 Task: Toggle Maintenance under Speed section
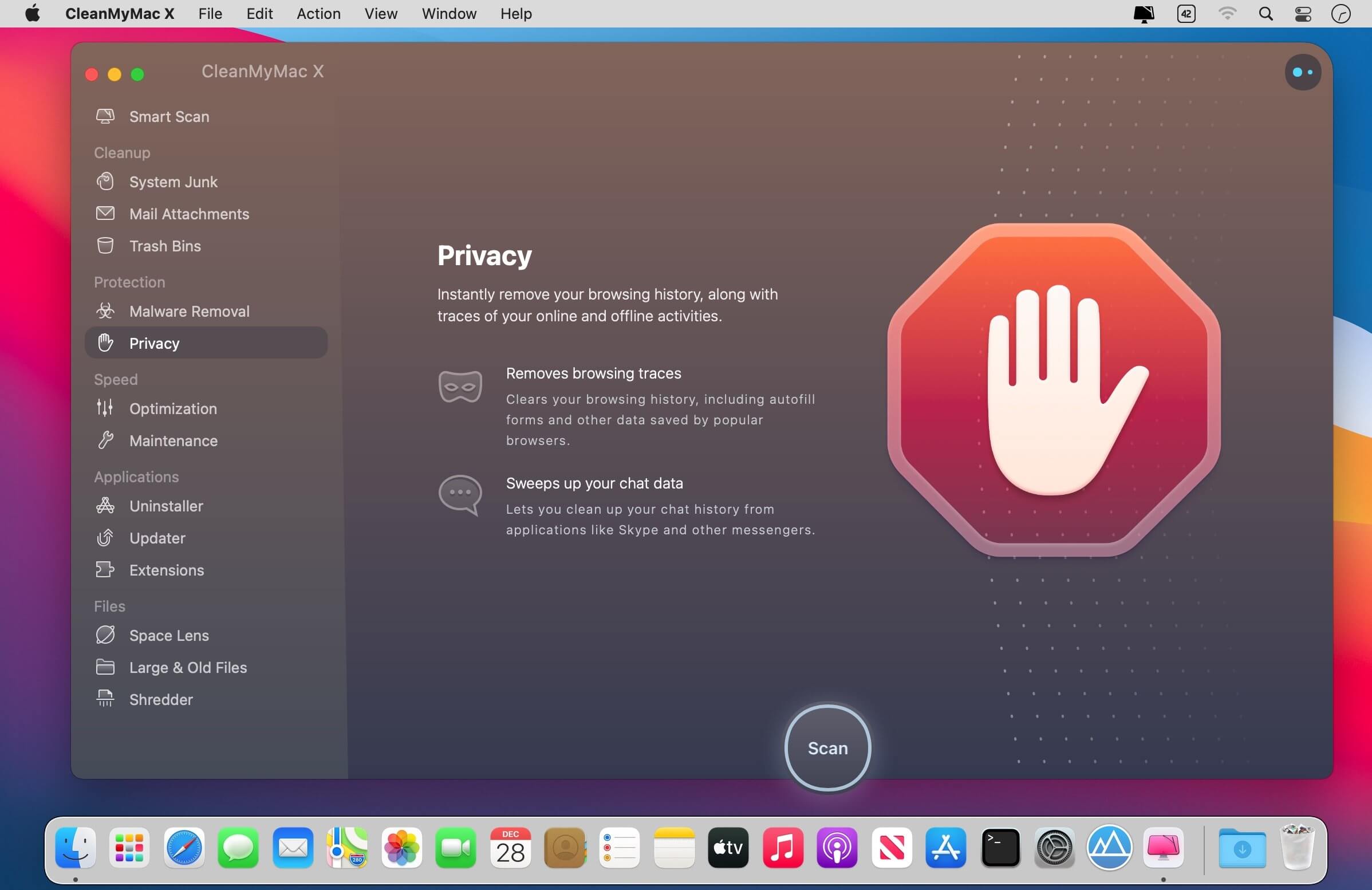[x=173, y=440]
